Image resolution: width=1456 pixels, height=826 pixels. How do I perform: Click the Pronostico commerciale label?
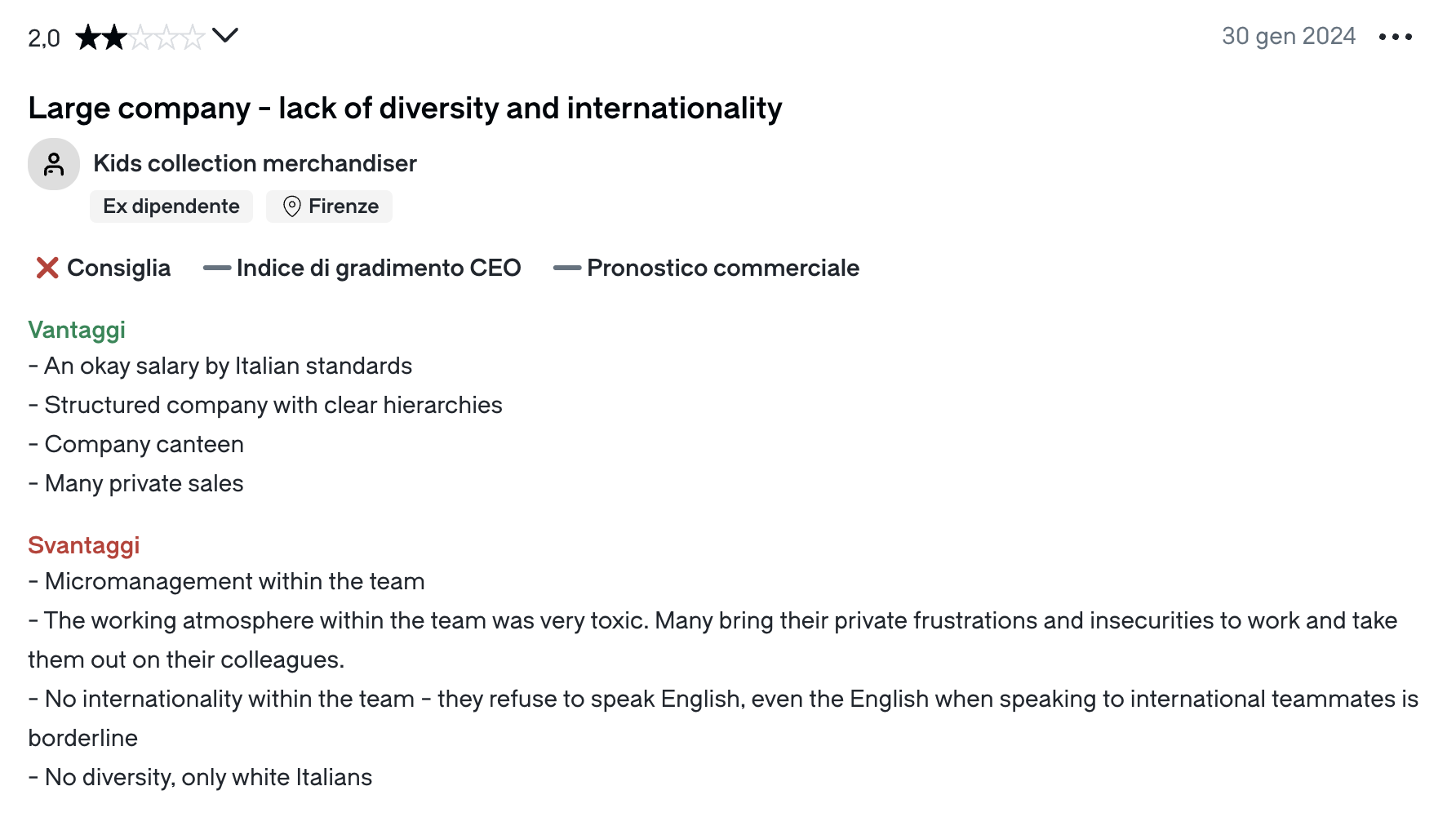click(x=722, y=268)
